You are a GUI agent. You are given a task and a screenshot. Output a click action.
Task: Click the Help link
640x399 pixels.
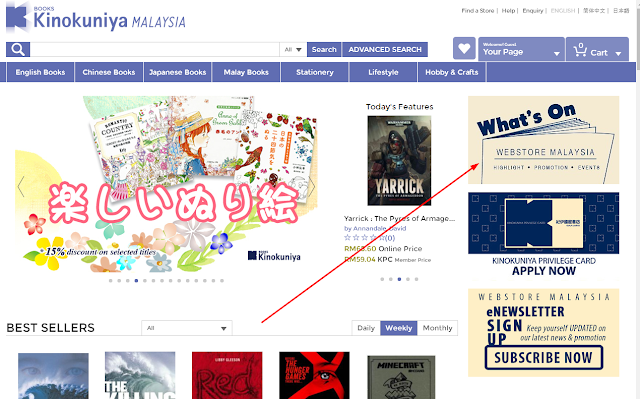click(508, 11)
